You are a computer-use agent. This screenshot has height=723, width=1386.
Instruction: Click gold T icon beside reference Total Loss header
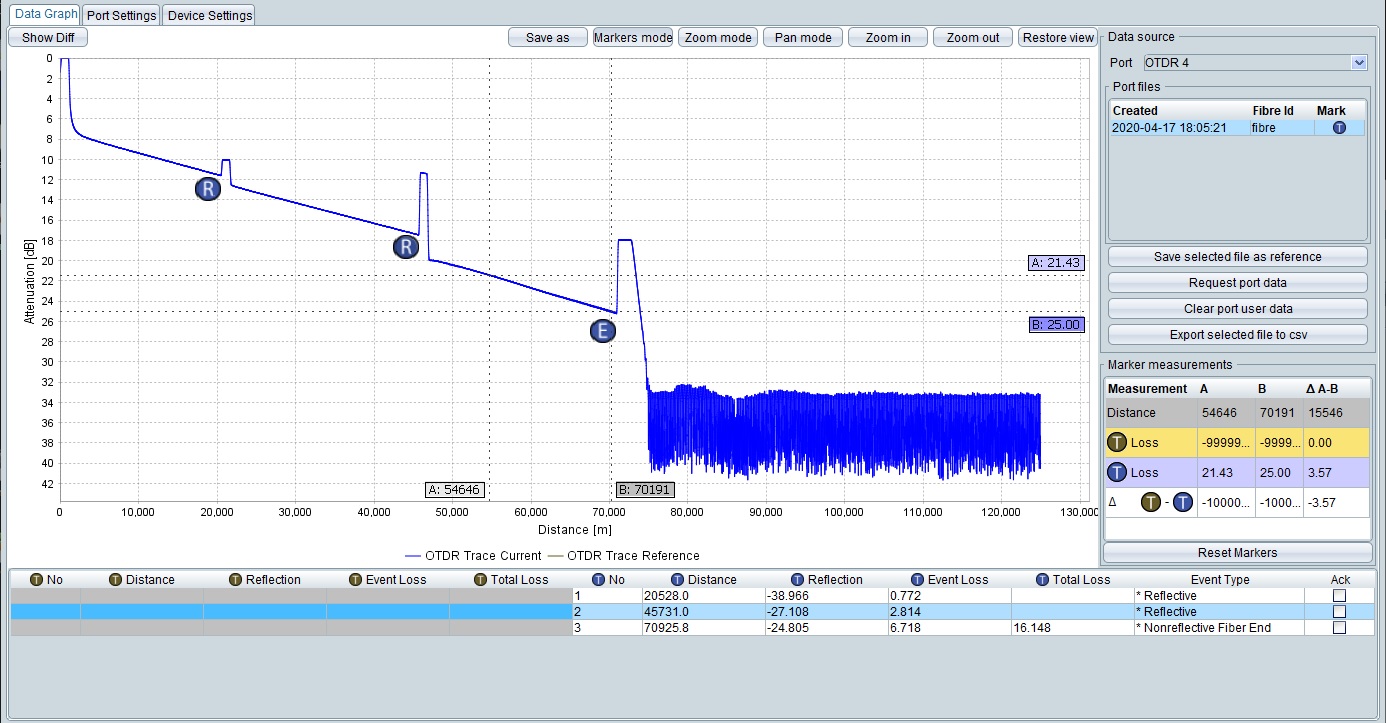(479, 579)
